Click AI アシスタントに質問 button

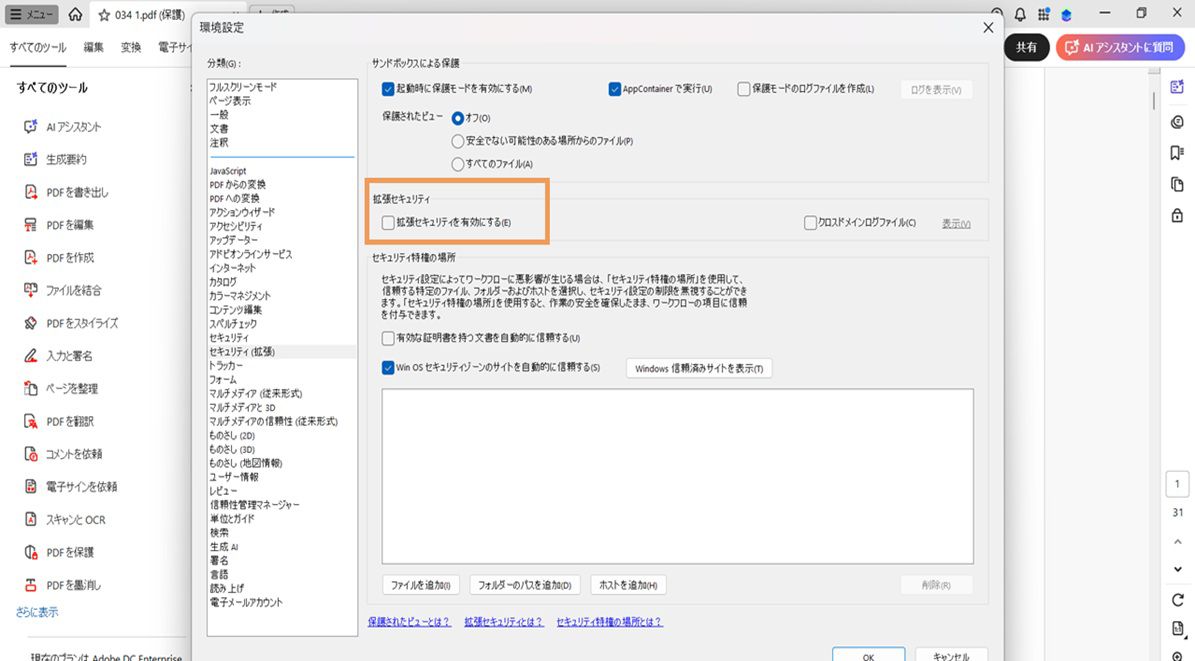[1120, 47]
